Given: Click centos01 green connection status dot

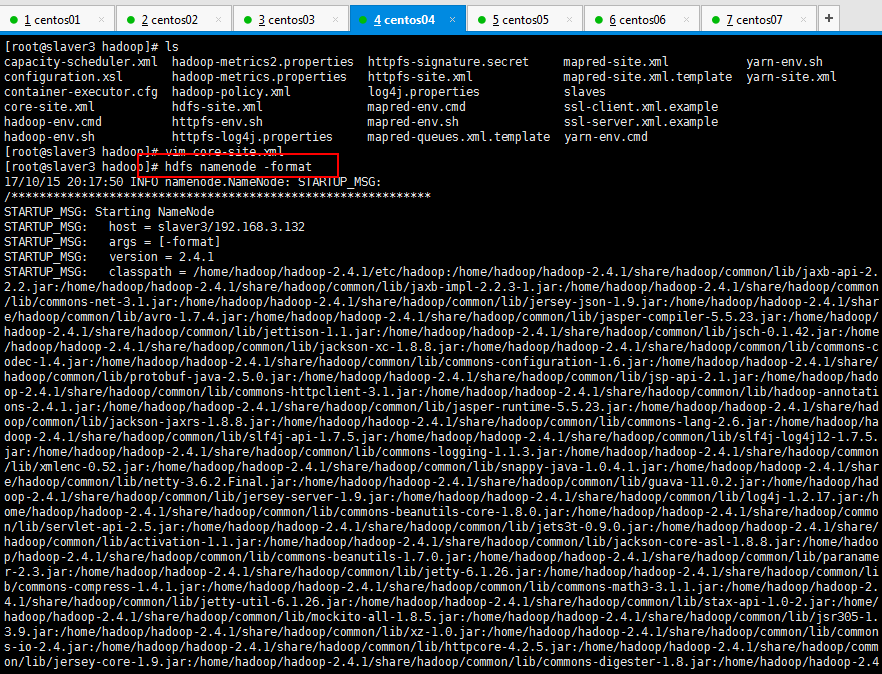Looking at the screenshot, I should point(14,20).
